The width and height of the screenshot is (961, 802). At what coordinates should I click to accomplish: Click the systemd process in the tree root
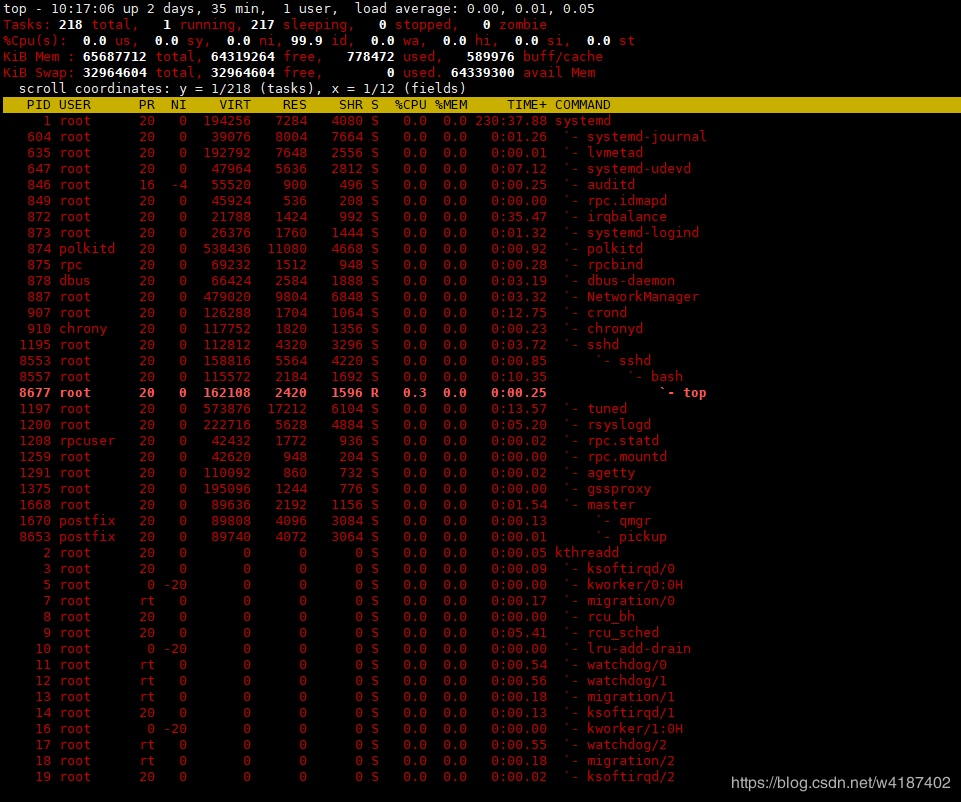[x=582, y=121]
